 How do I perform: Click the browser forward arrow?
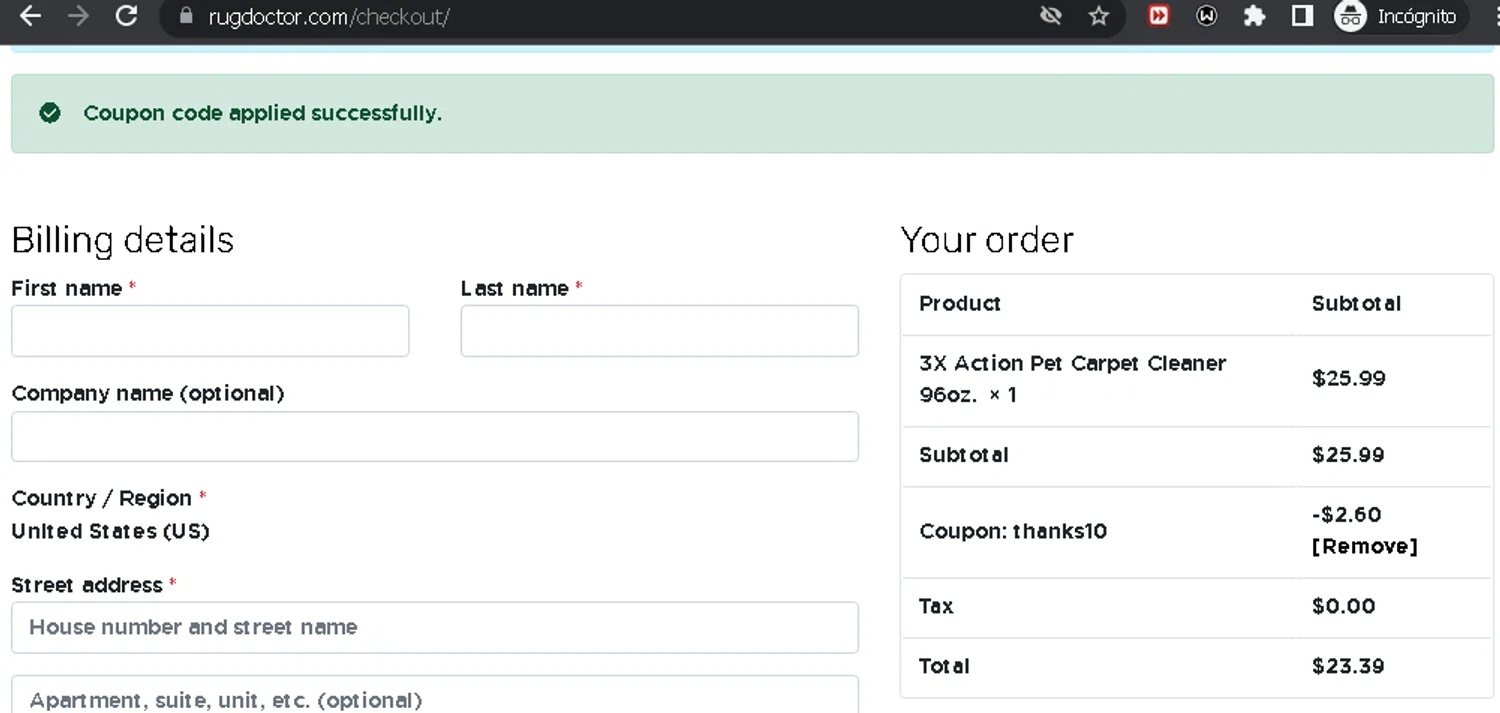click(78, 16)
